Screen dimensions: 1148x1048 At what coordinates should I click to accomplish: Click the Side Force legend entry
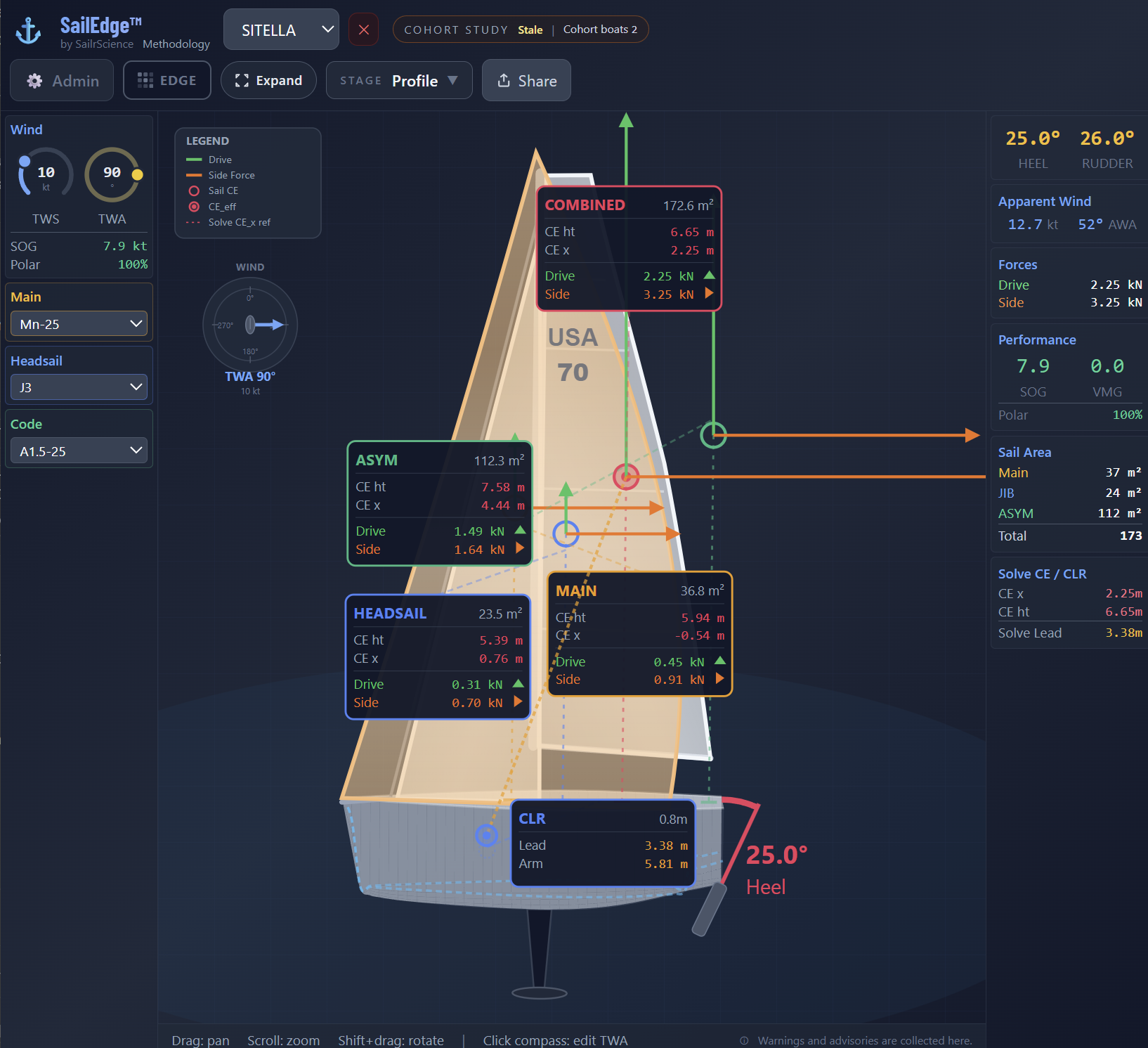(220, 175)
